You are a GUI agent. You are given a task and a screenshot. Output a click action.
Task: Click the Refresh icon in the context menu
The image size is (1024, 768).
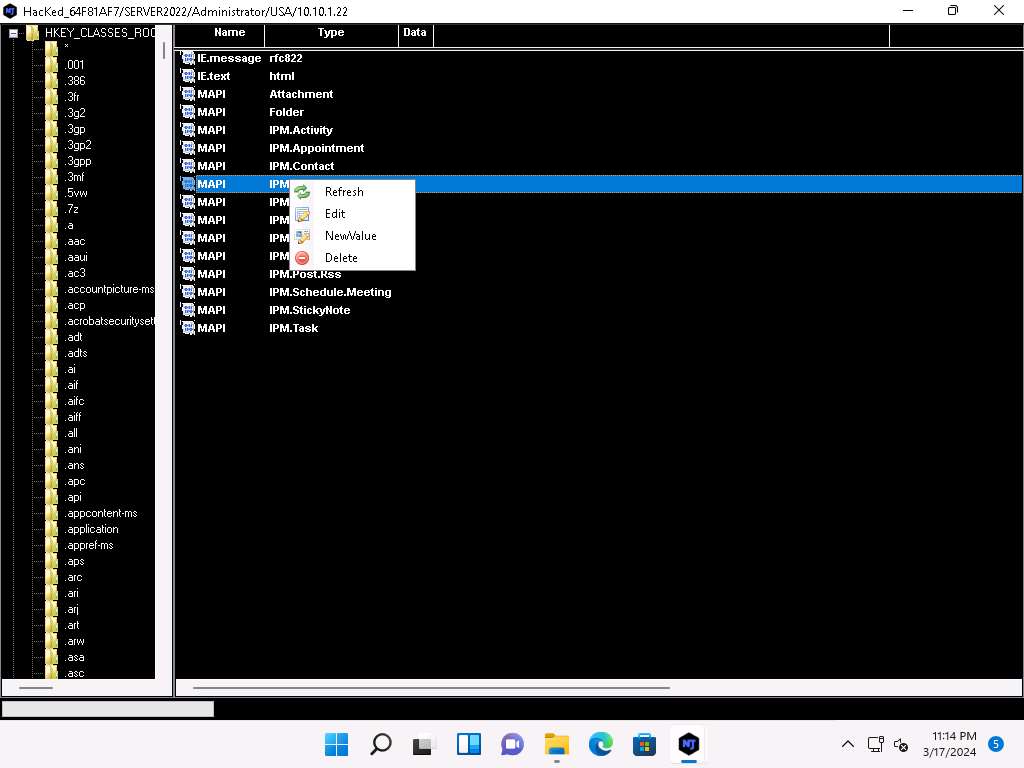pos(302,192)
